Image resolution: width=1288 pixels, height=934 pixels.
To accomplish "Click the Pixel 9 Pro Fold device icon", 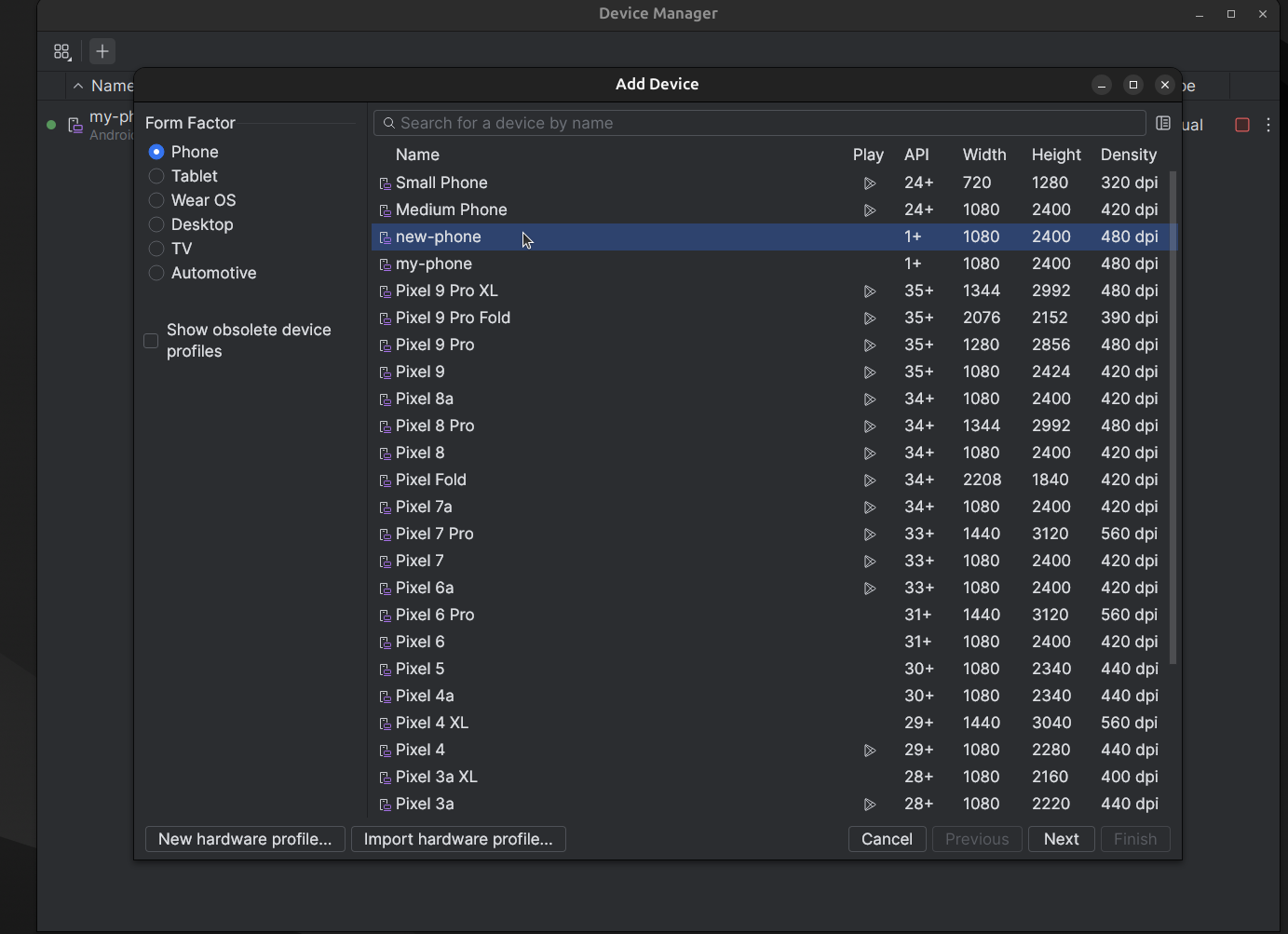I will point(386,318).
